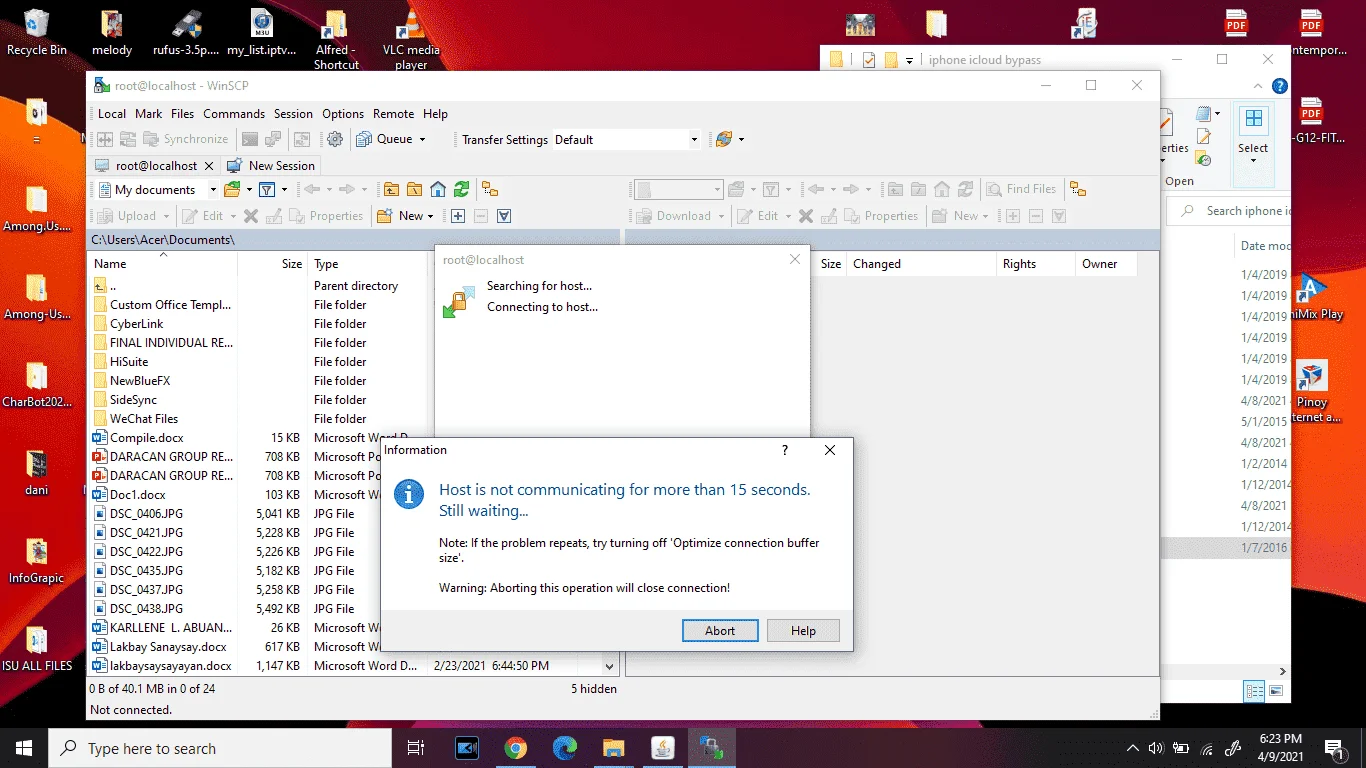1366x768 pixels.
Task: Click the volume icon in system tray
Action: click(1156, 748)
